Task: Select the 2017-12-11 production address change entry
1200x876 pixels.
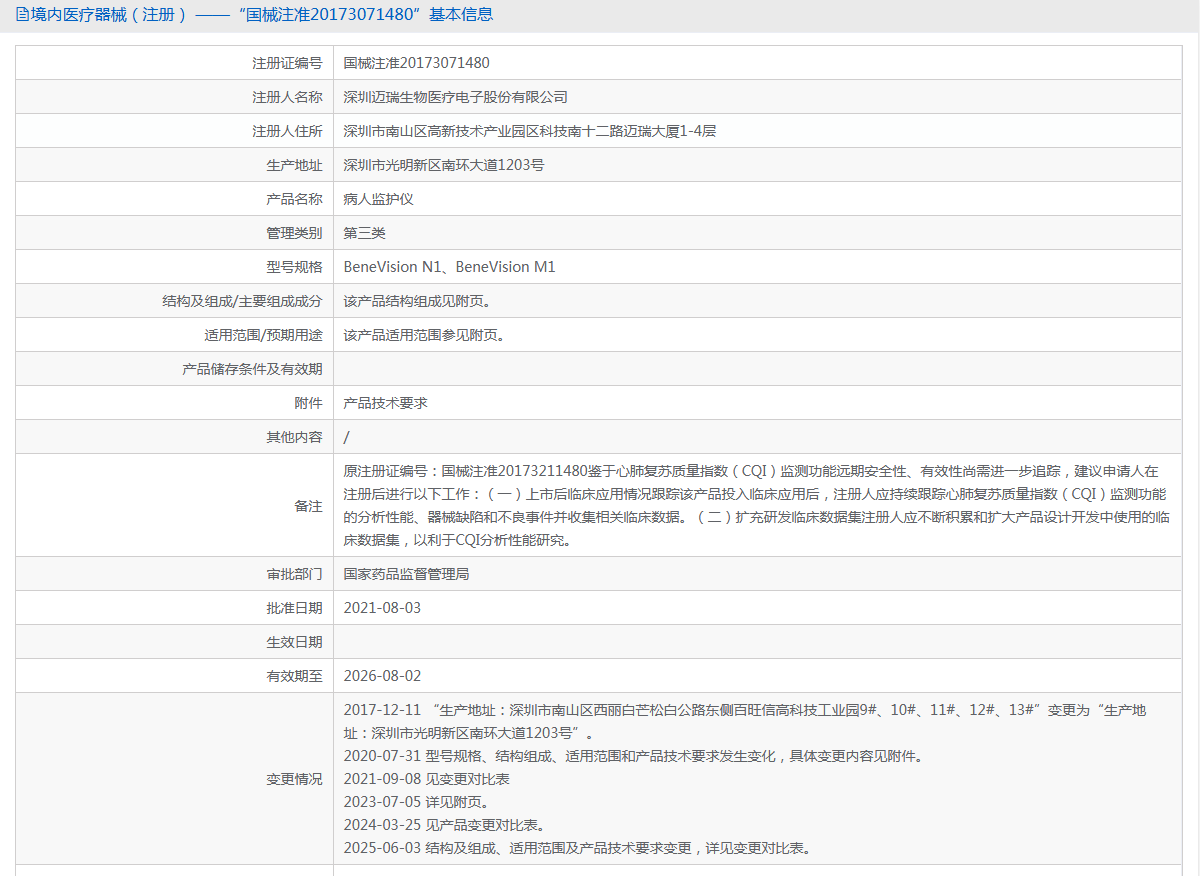Action: [x=745, y=722]
